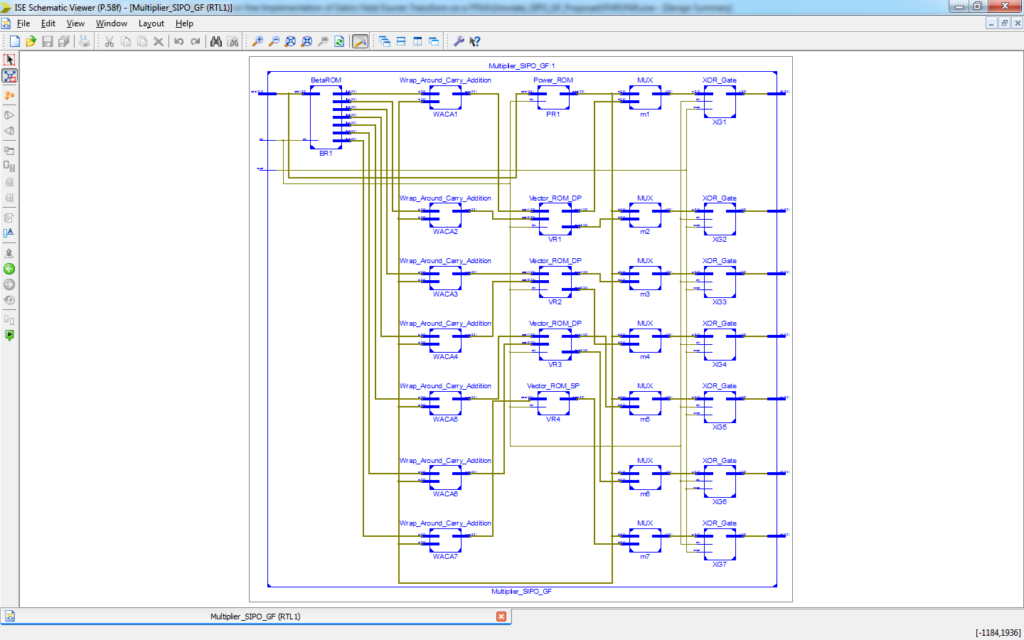Zoom in on the schematic

pyautogui.click(x=256, y=41)
